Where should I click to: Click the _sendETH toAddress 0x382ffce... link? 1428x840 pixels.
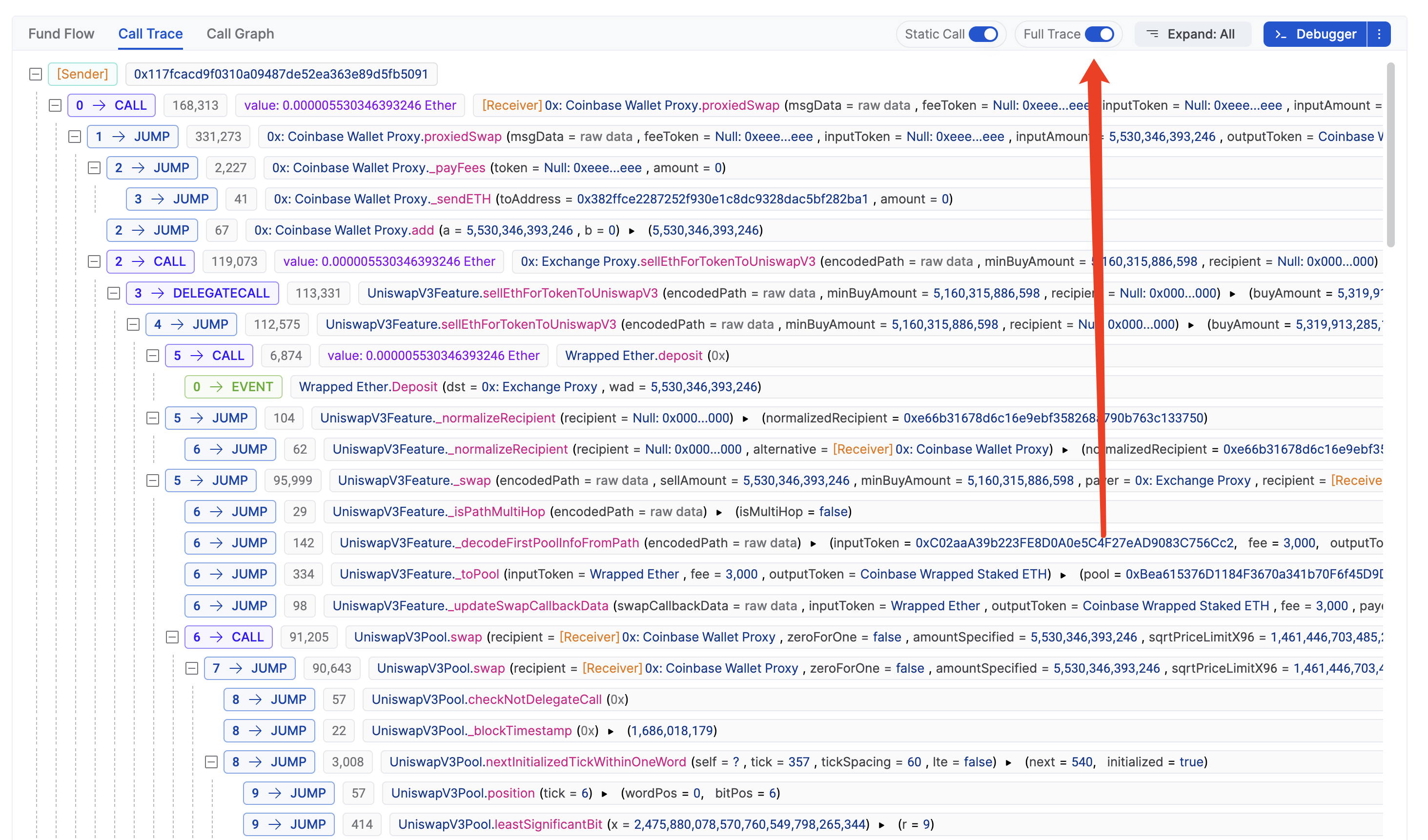pos(722,200)
